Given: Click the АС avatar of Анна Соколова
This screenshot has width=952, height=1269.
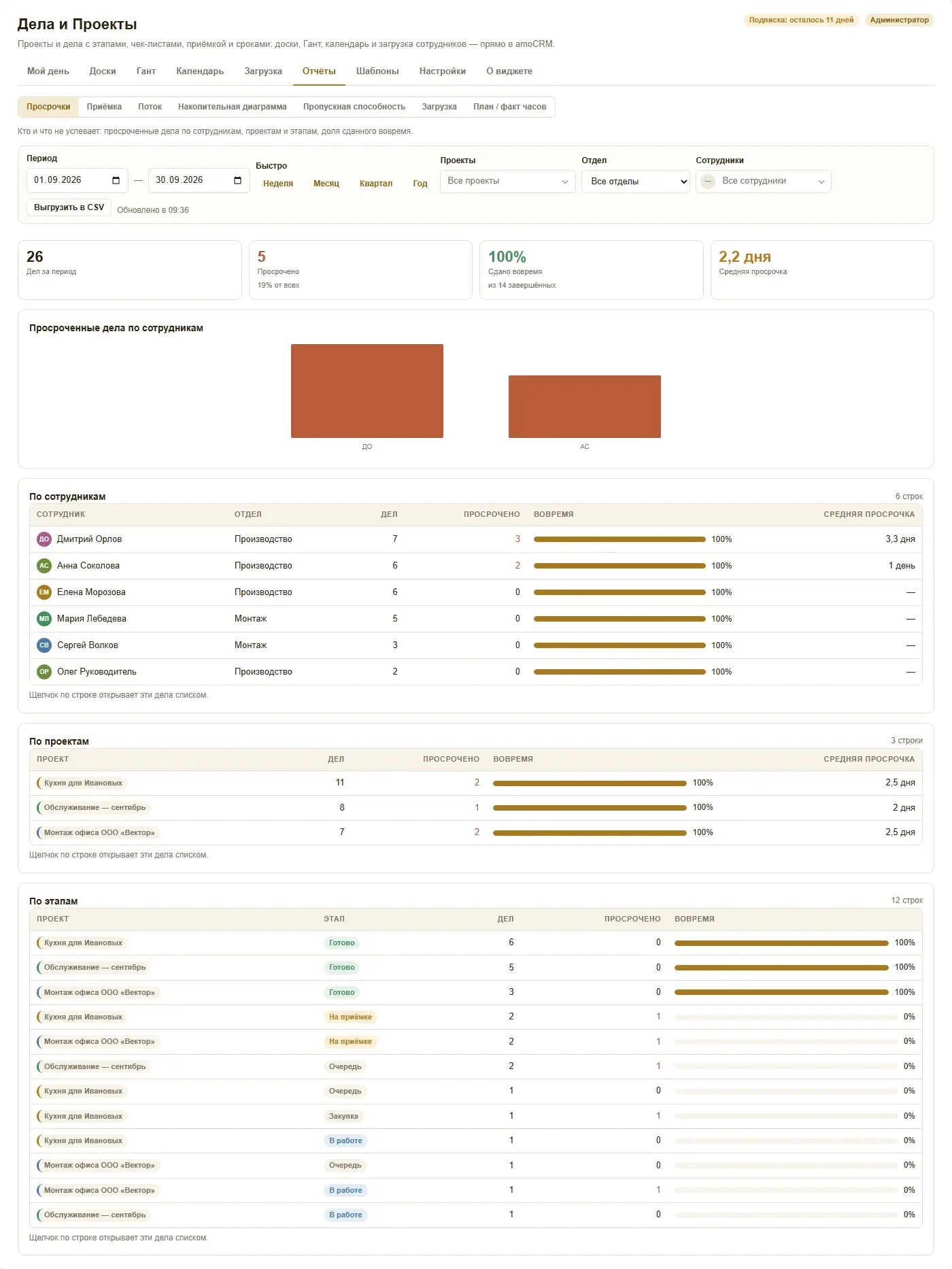Looking at the screenshot, I should 44,566.
